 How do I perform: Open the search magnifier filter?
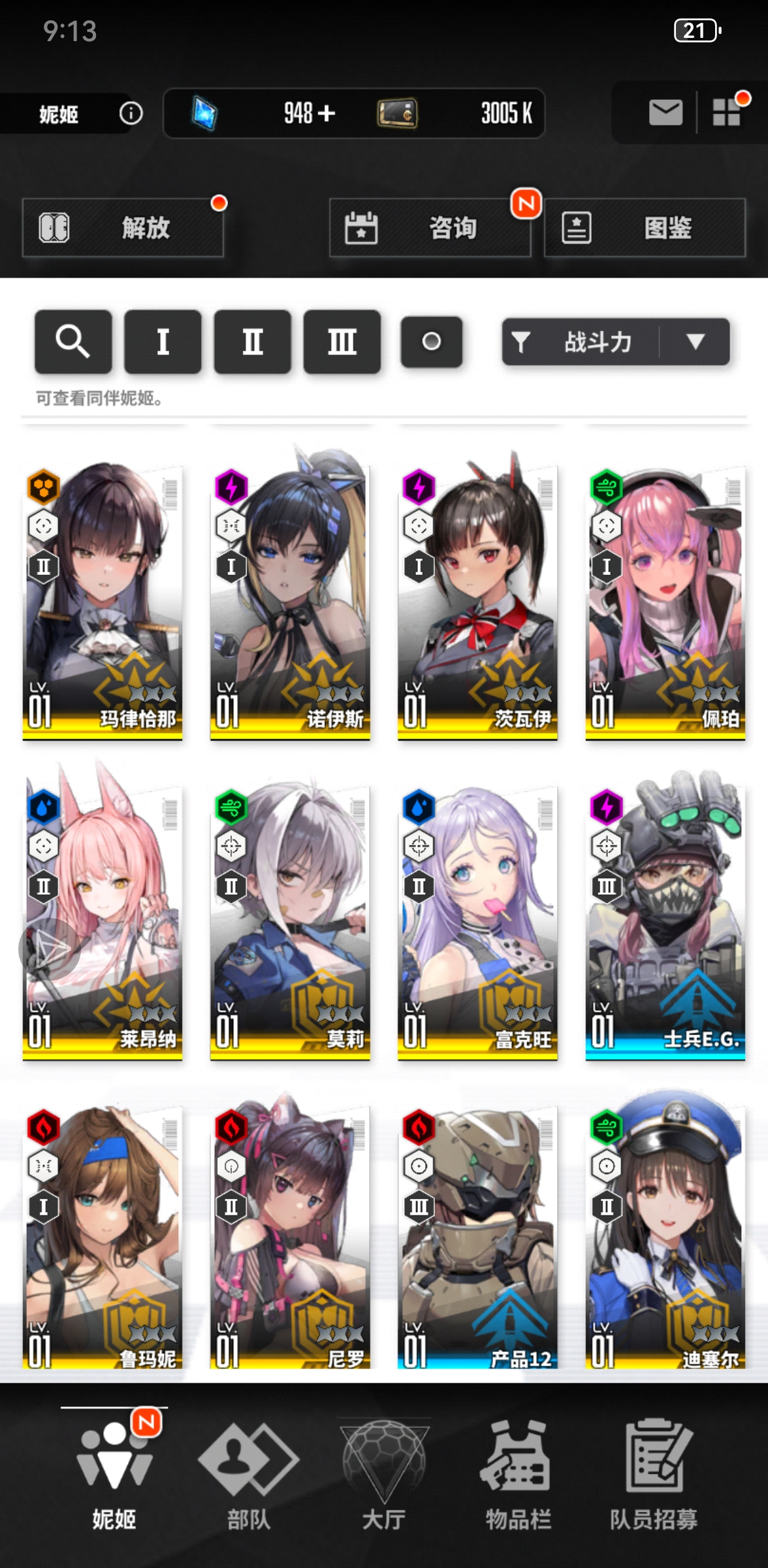[x=73, y=341]
